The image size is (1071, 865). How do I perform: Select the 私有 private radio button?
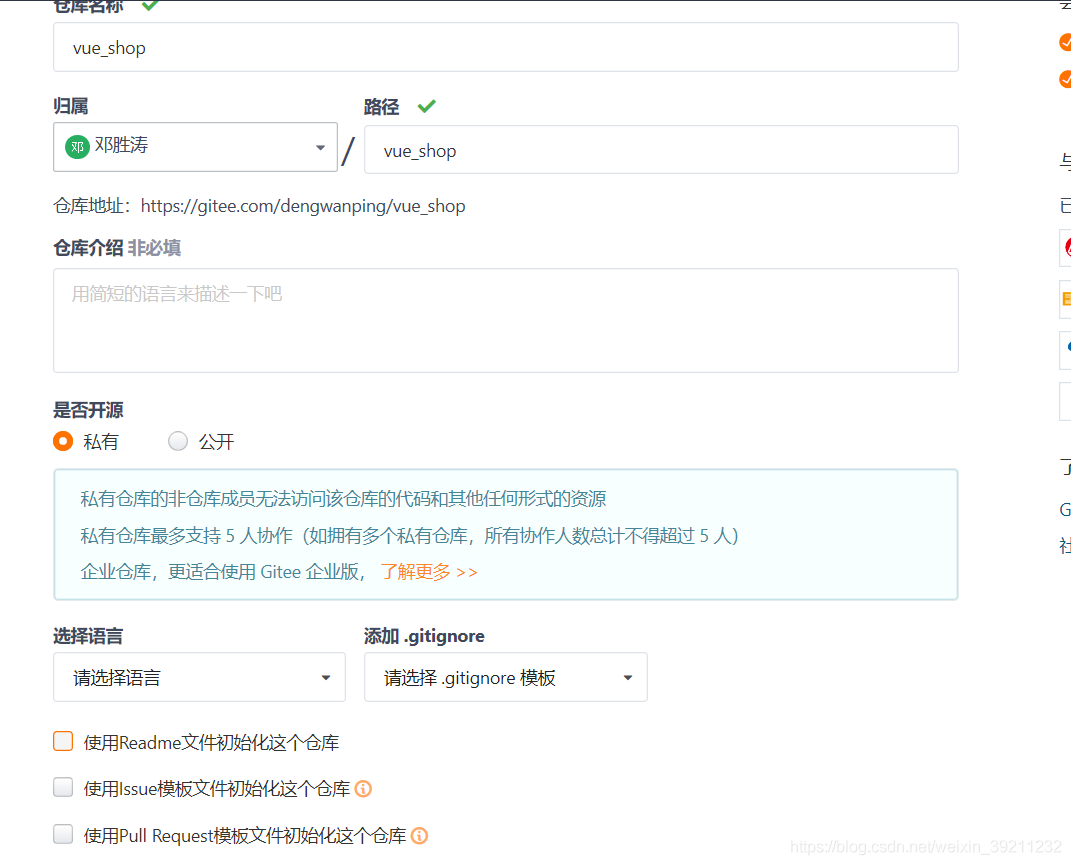point(63,441)
